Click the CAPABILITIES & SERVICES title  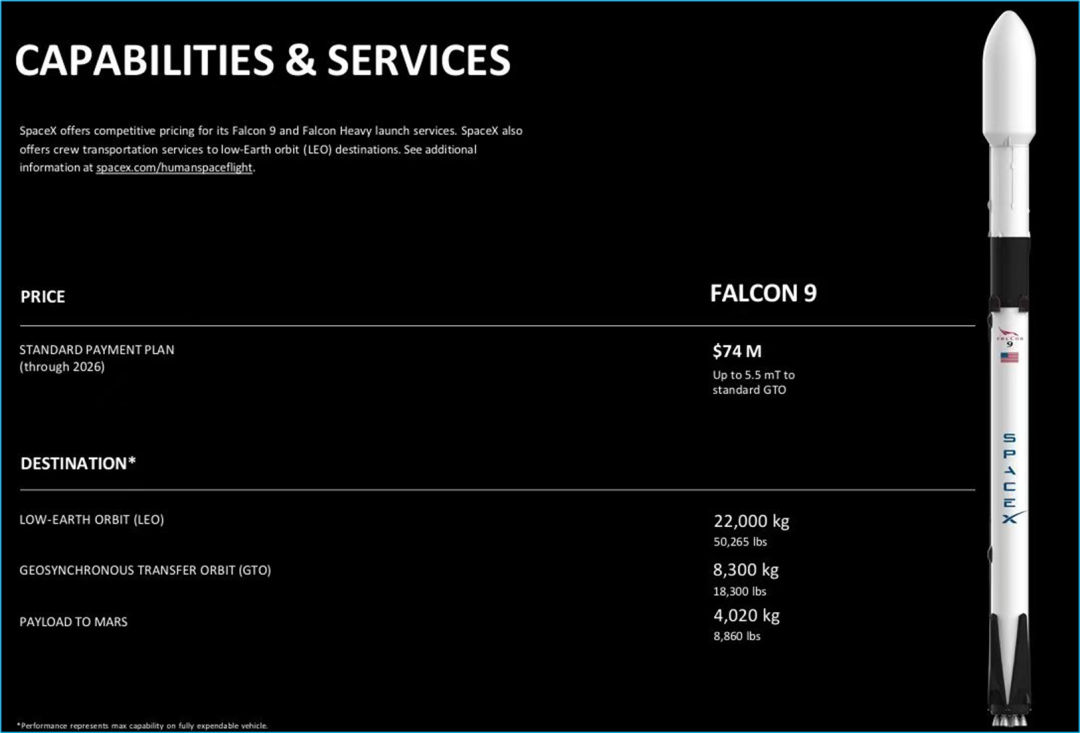(x=262, y=61)
